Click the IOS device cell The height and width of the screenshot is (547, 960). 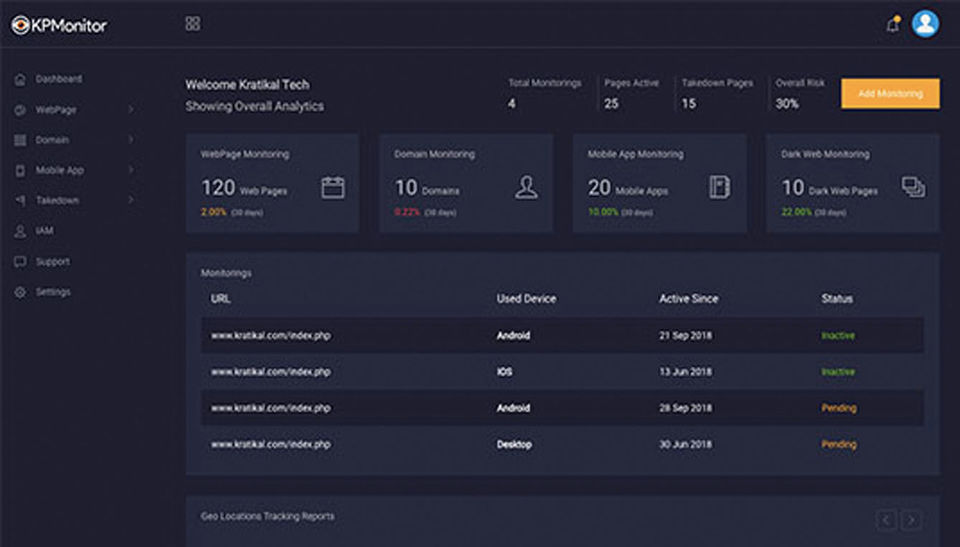[x=504, y=371]
